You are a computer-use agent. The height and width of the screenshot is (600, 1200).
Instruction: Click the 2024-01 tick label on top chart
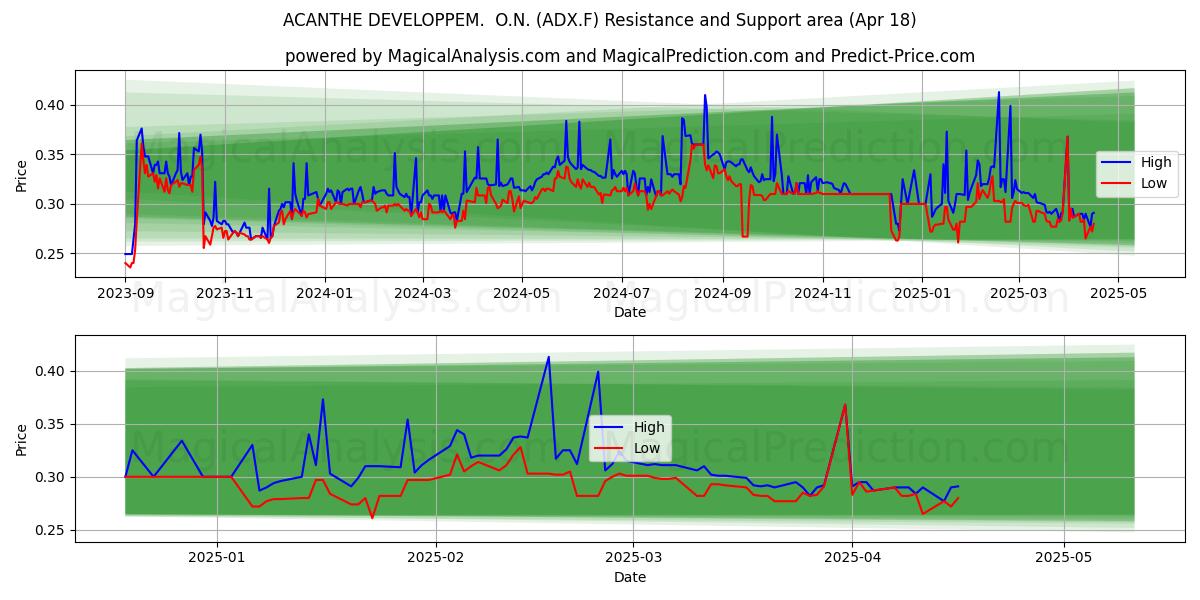pos(324,294)
